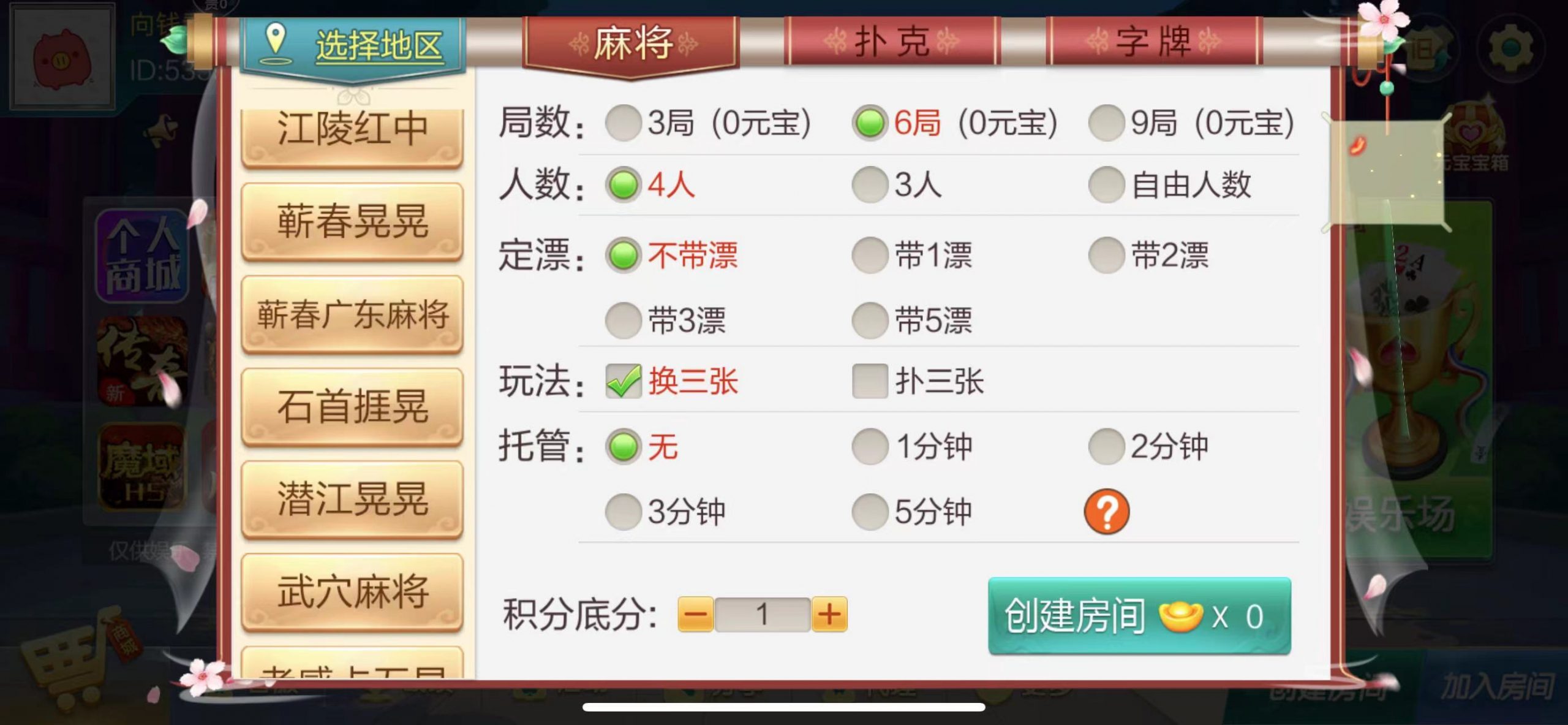The width and height of the screenshot is (1568, 725).
Task: Click the location pin 选择地区 icon
Action: click(x=276, y=43)
